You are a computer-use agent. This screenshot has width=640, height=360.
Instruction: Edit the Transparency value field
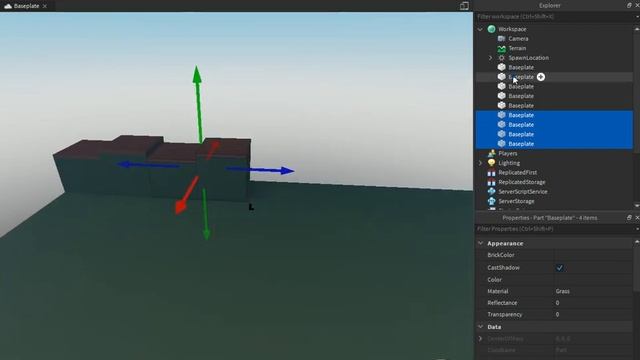click(x=594, y=315)
